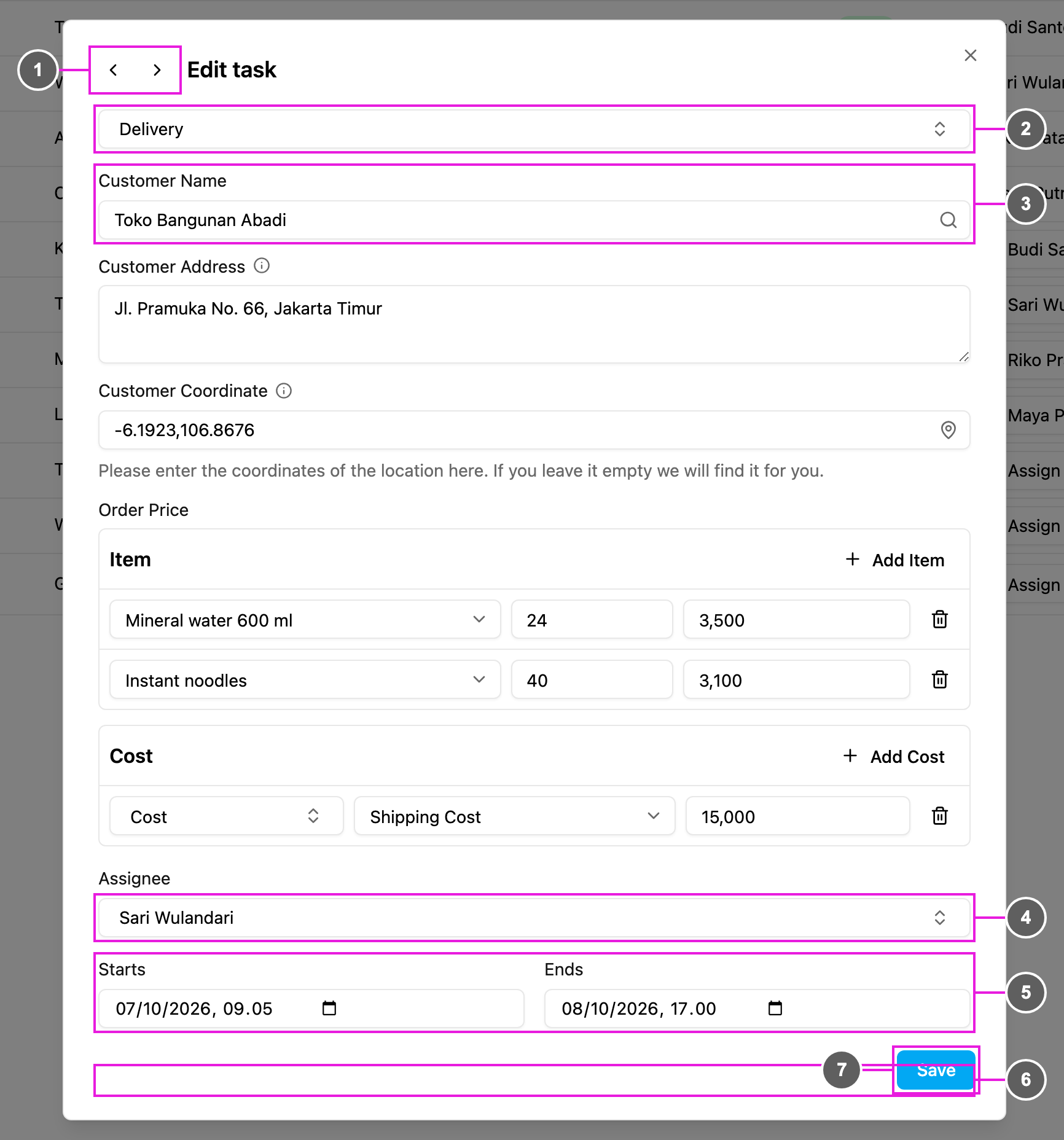The image size is (1064, 1140).
Task: Click the map pin icon in the coordinate field
Action: click(949, 430)
